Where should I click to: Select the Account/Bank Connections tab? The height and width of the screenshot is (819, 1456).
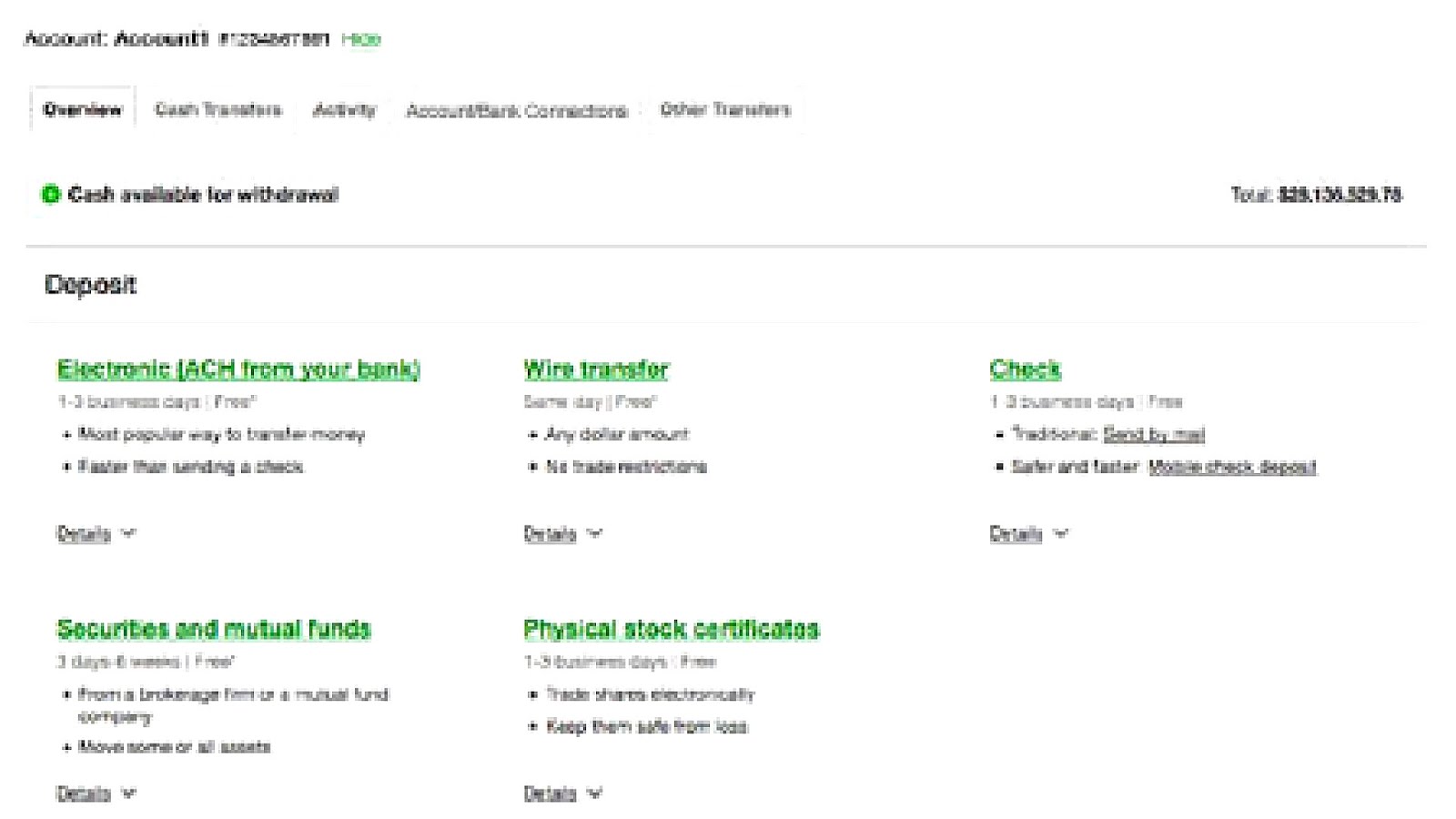point(517,110)
